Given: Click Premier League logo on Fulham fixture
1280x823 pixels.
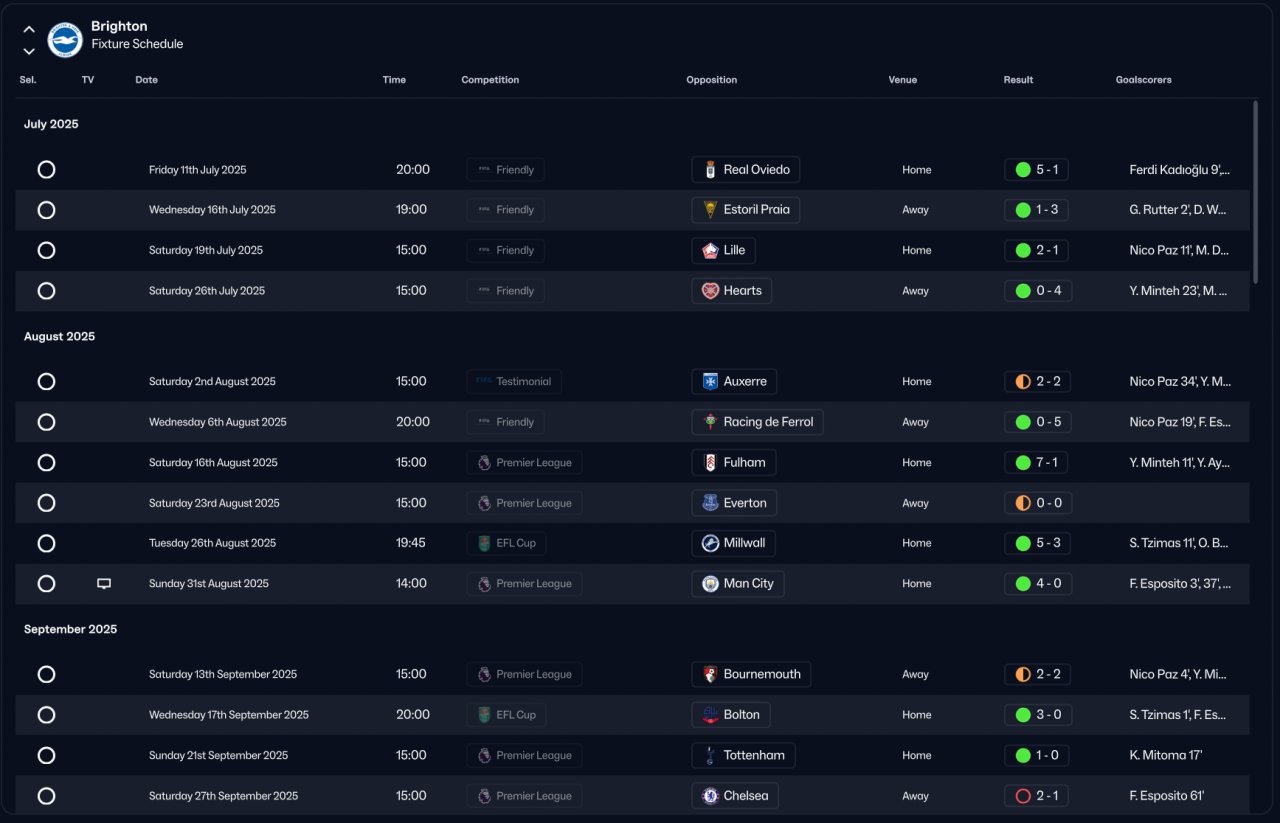Looking at the screenshot, I should click(x=484, y=463).
